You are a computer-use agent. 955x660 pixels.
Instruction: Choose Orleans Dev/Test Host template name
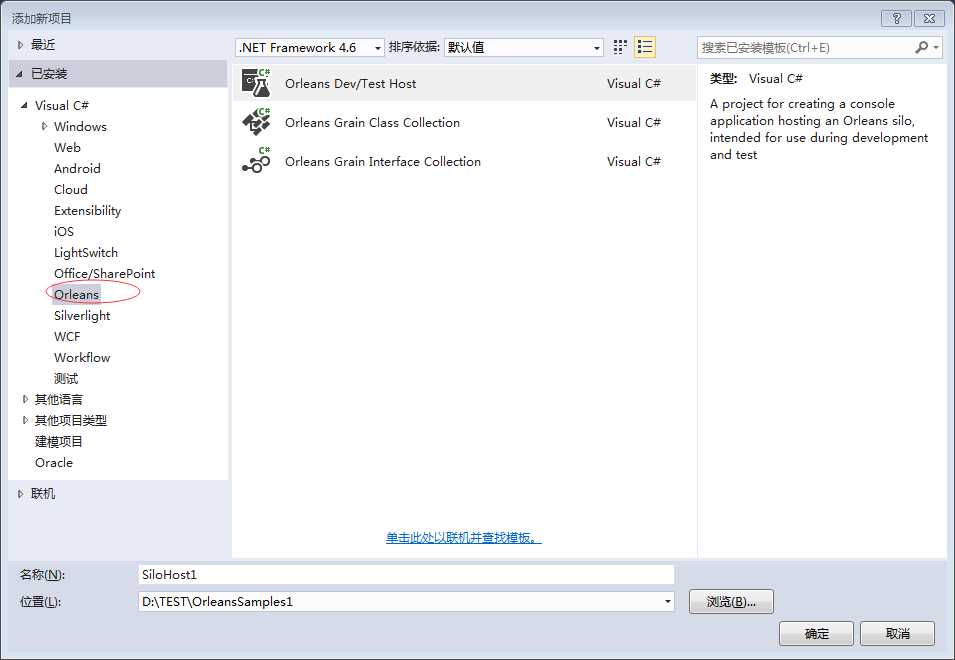coord(351,83)
